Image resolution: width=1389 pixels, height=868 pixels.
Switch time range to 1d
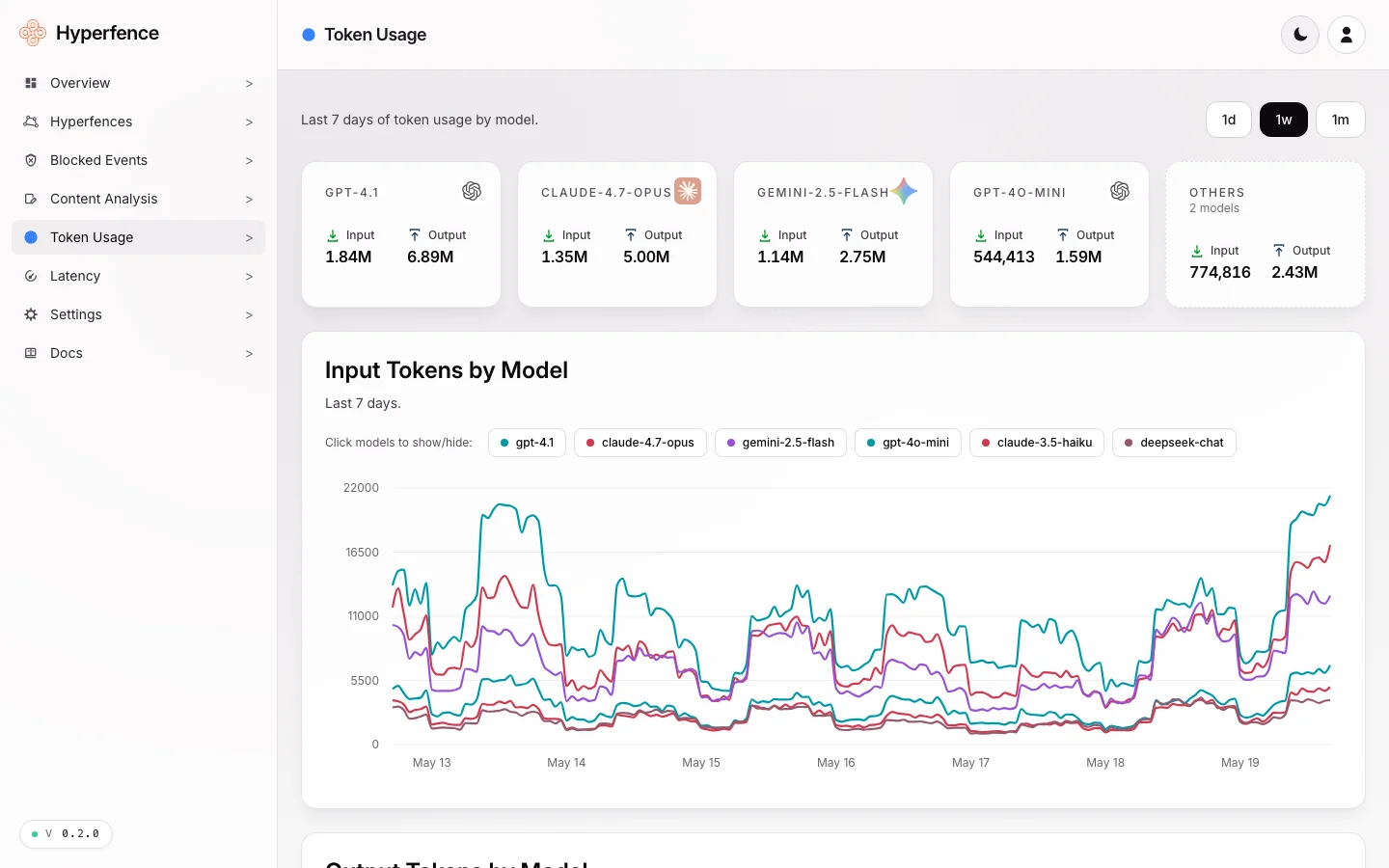pos(1229,120)
